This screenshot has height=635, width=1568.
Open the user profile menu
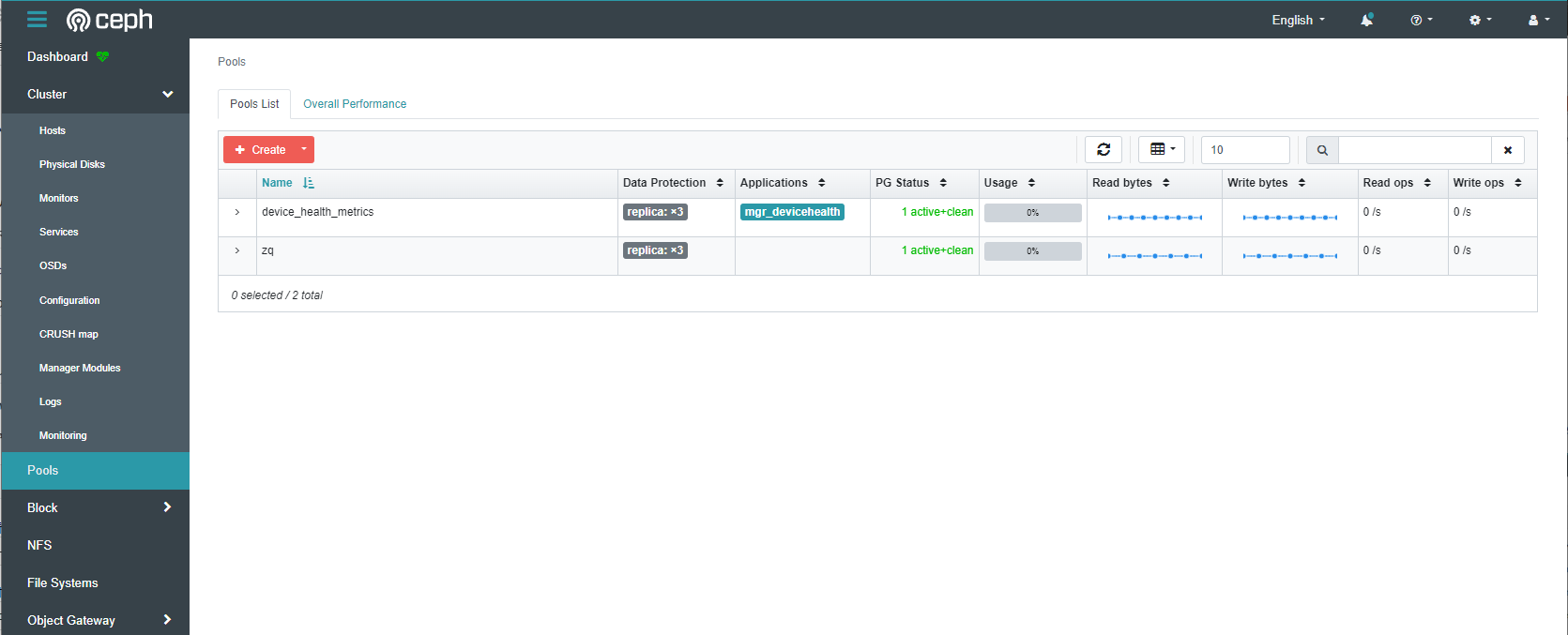[1539, 20]
